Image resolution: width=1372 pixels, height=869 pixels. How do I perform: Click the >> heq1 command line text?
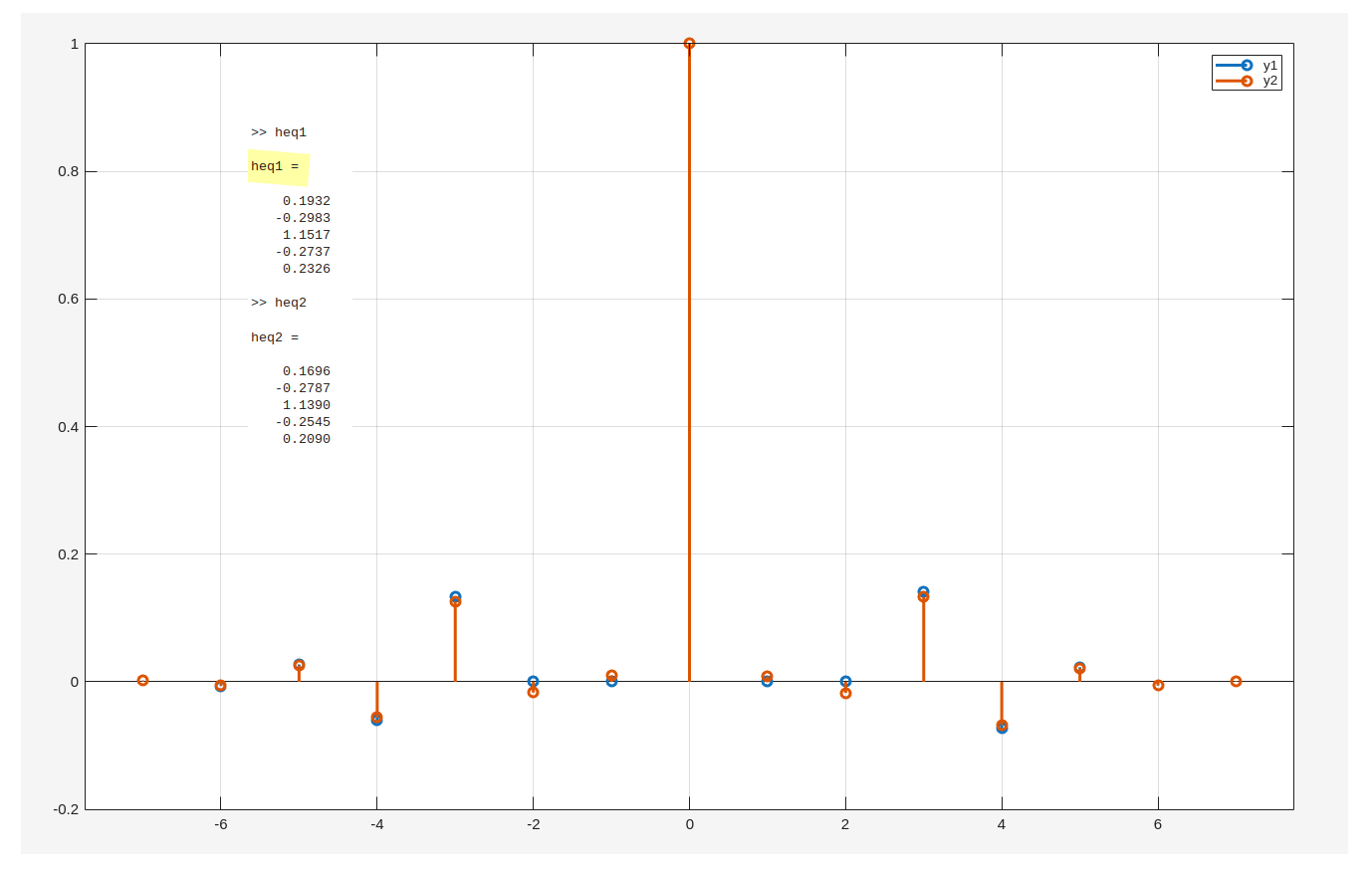point(279,132)
